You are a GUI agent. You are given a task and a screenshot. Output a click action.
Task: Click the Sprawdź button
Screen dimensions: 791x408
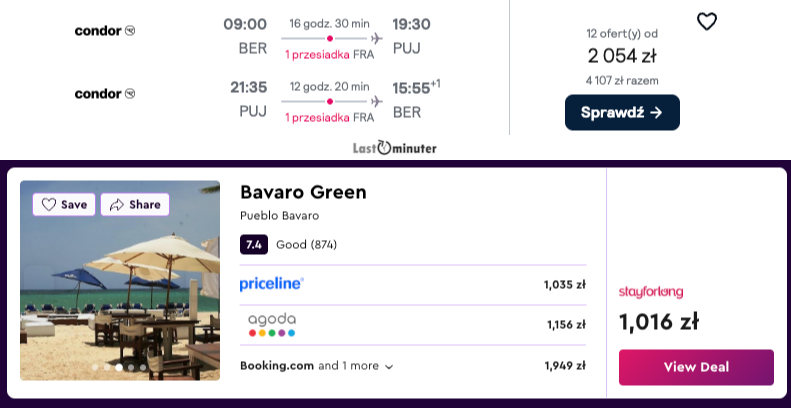[622, 112]
